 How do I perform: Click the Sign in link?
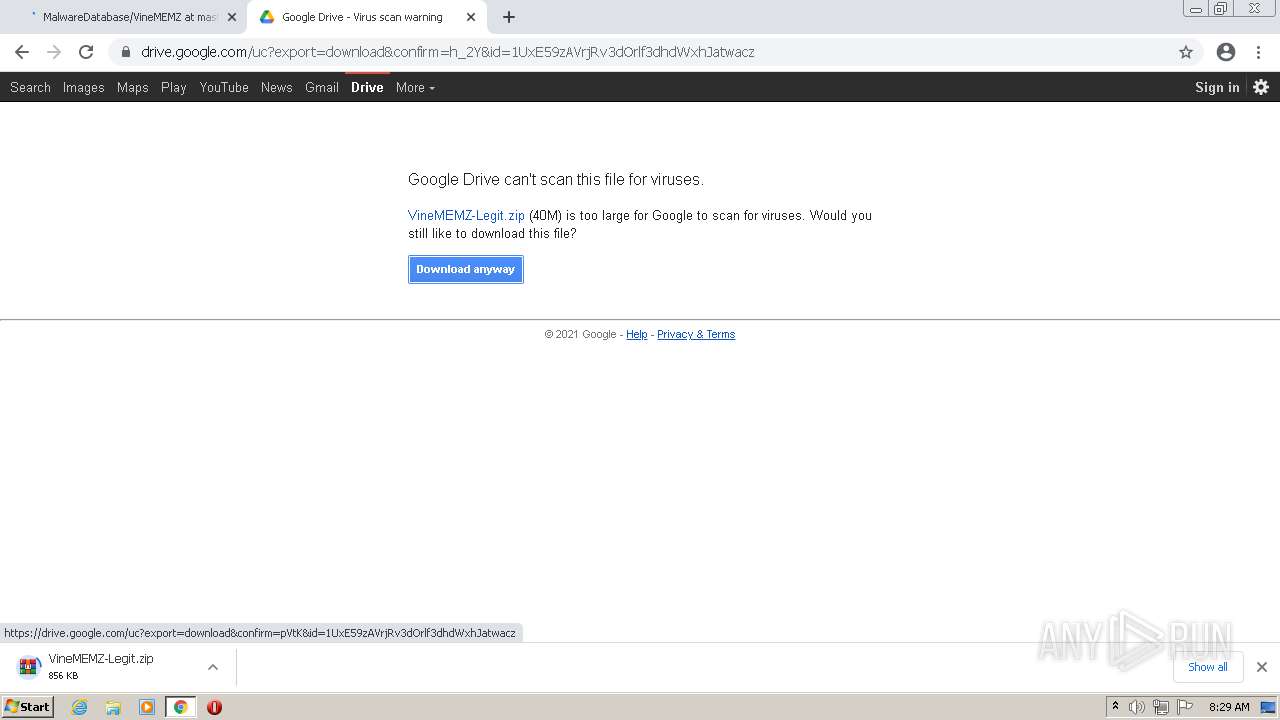tap(1217, 87)
